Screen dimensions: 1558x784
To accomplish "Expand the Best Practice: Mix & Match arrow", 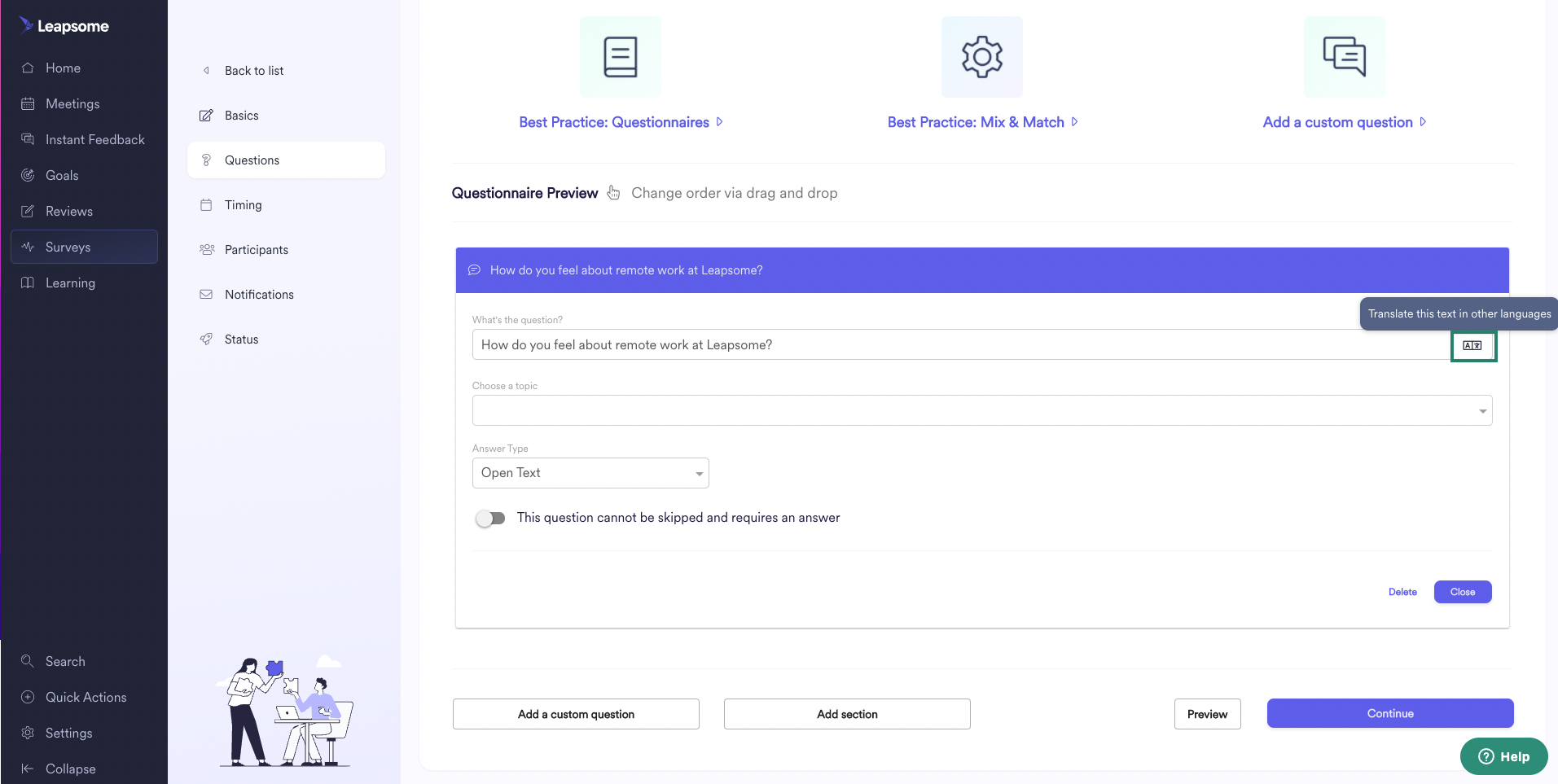I will click(x=1074, y=122).
